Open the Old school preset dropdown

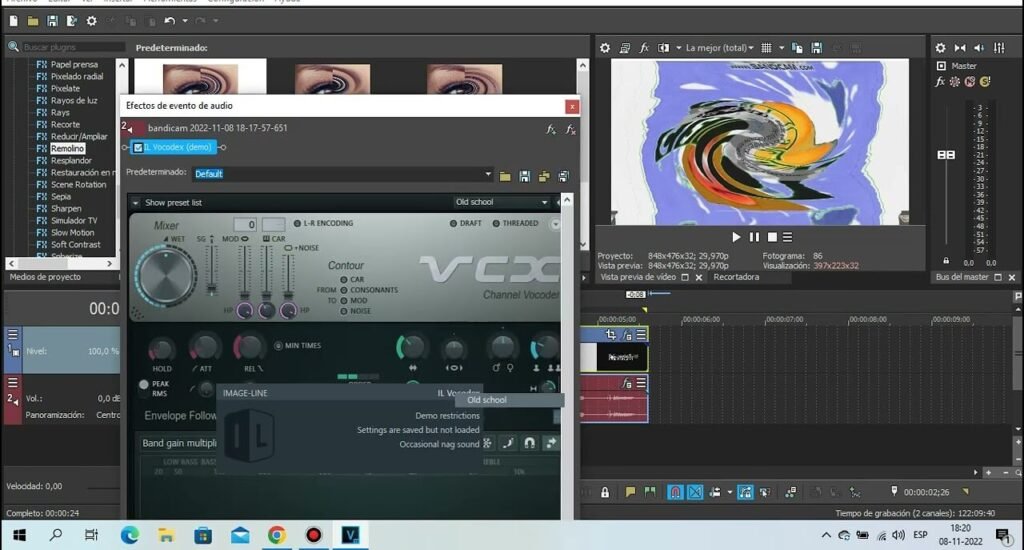[x=502, y=202]
